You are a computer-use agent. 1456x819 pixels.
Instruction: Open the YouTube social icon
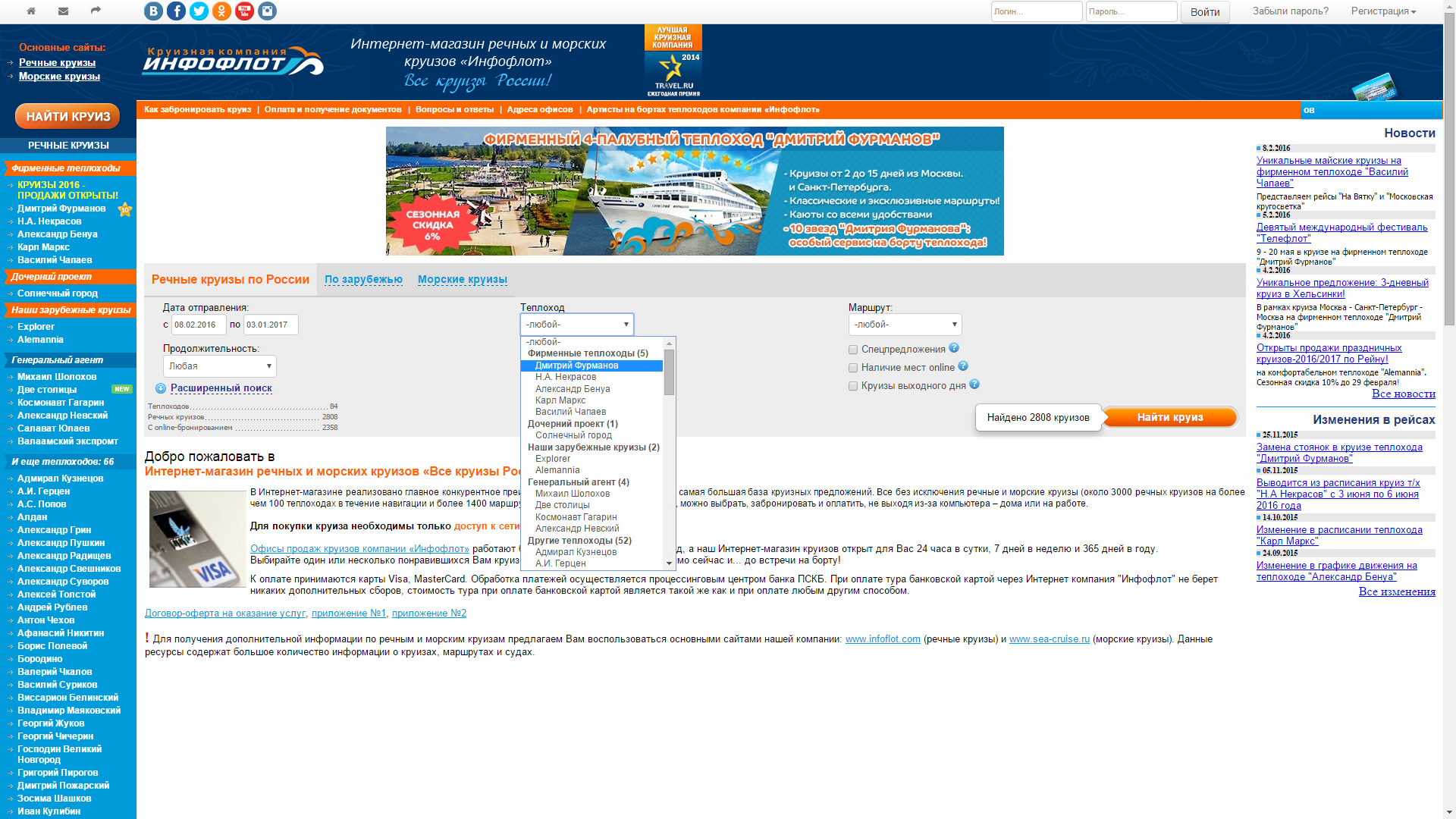(x=244, y=11)
